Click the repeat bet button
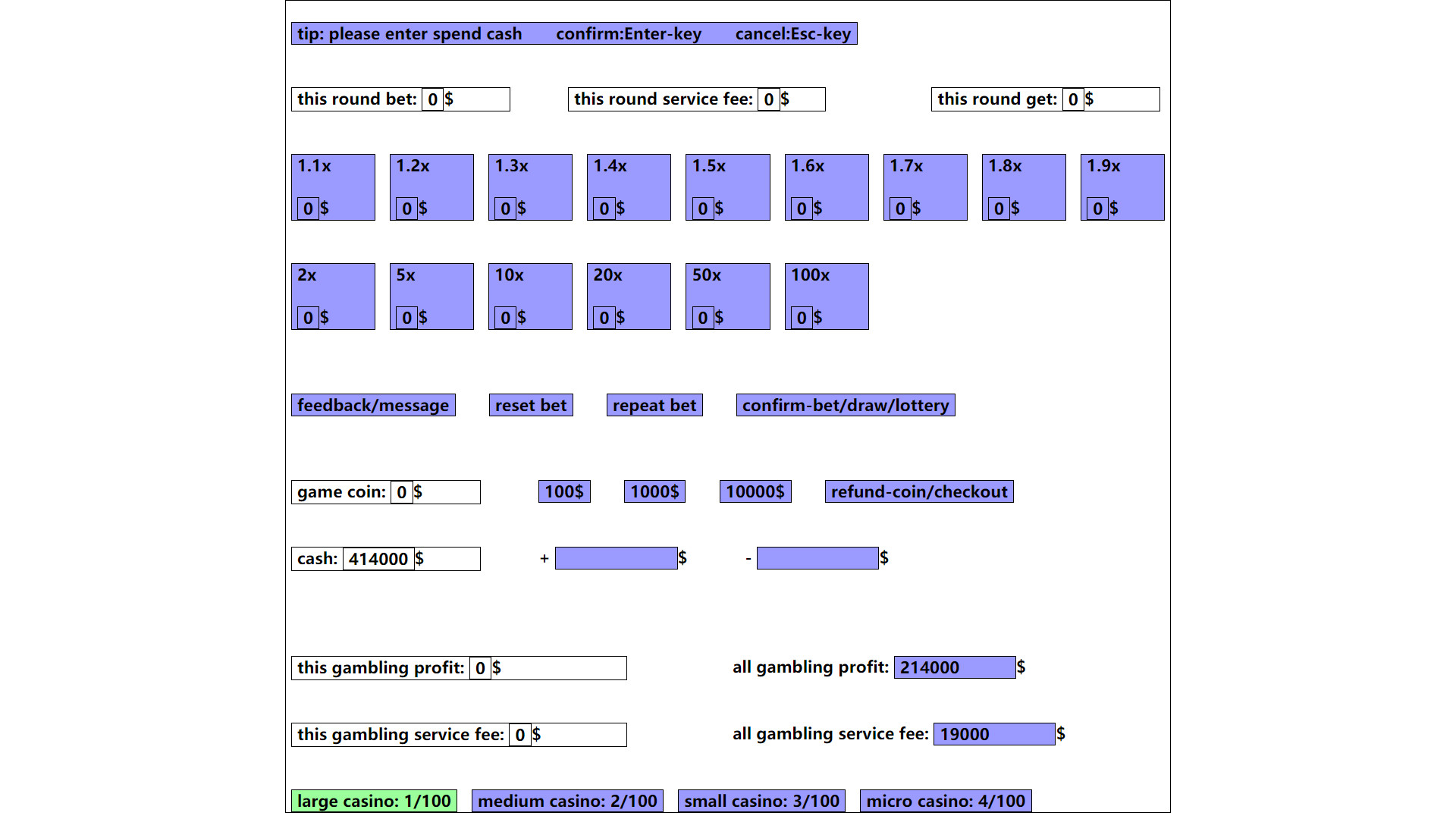Image resolution: width=1456 pixels, height=819 pixels. point(655,405)
